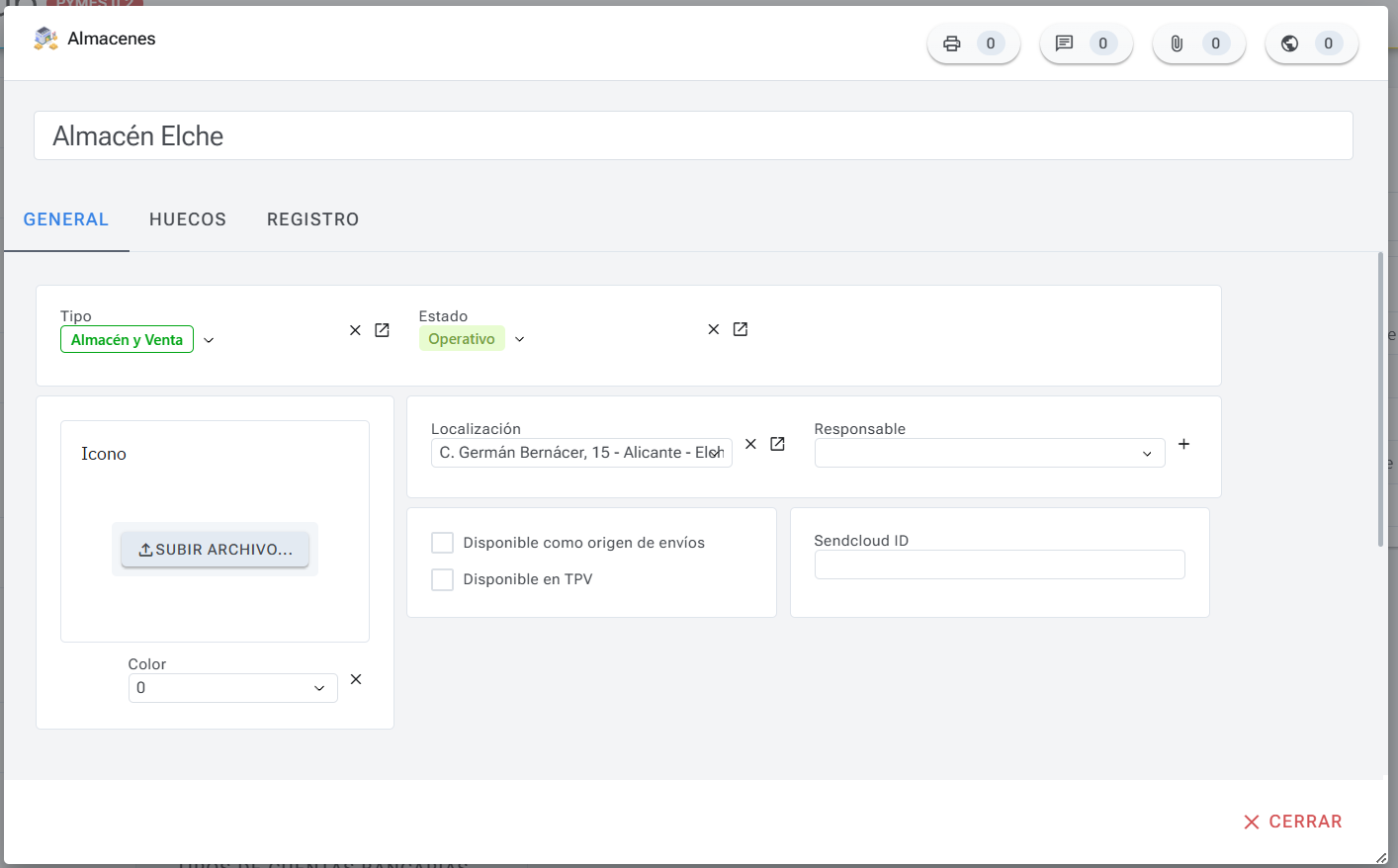This screenshot has width=1398, height=868.
Task: Switch to the REGISTRO tab
Action: tap(312, 219)
